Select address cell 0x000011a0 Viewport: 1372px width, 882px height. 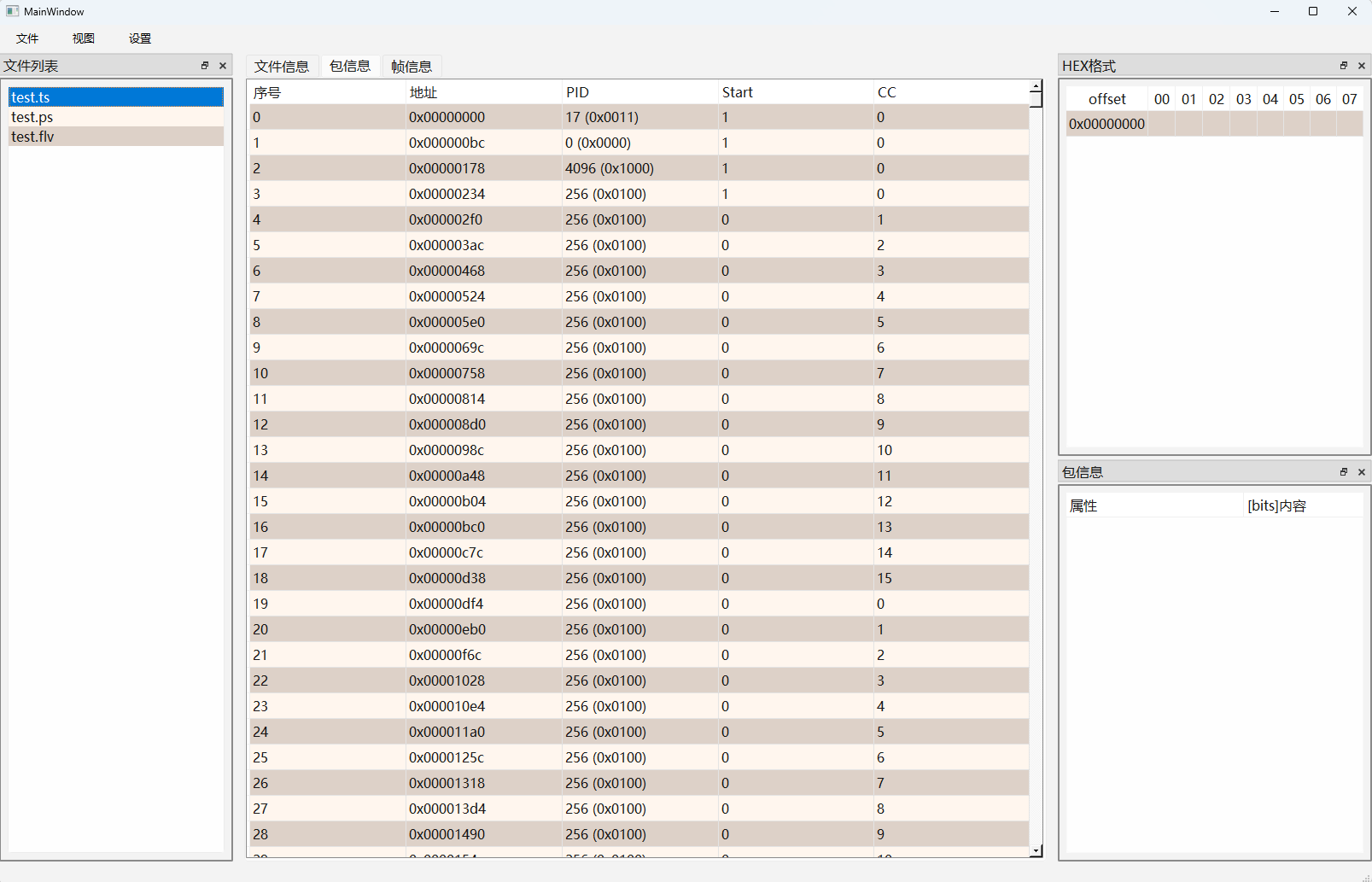point(483,732)
